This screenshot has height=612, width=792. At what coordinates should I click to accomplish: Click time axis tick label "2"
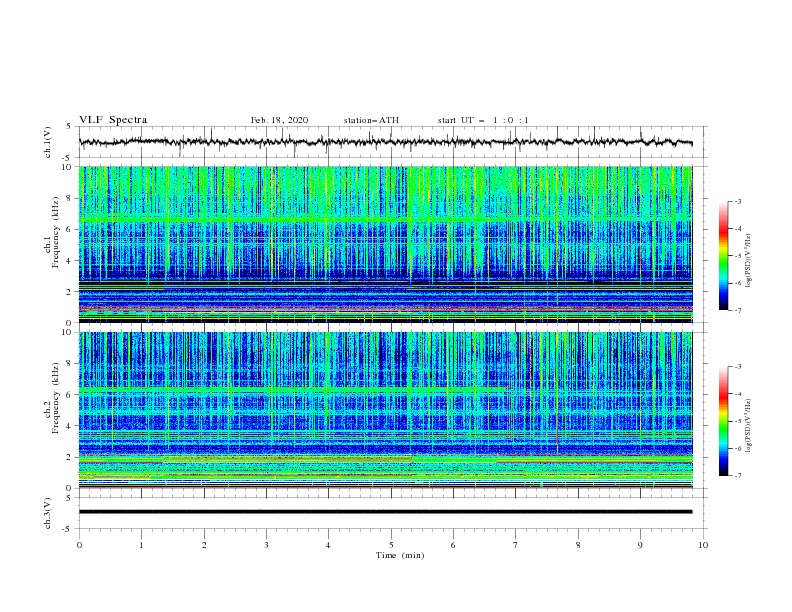point(204,545)
